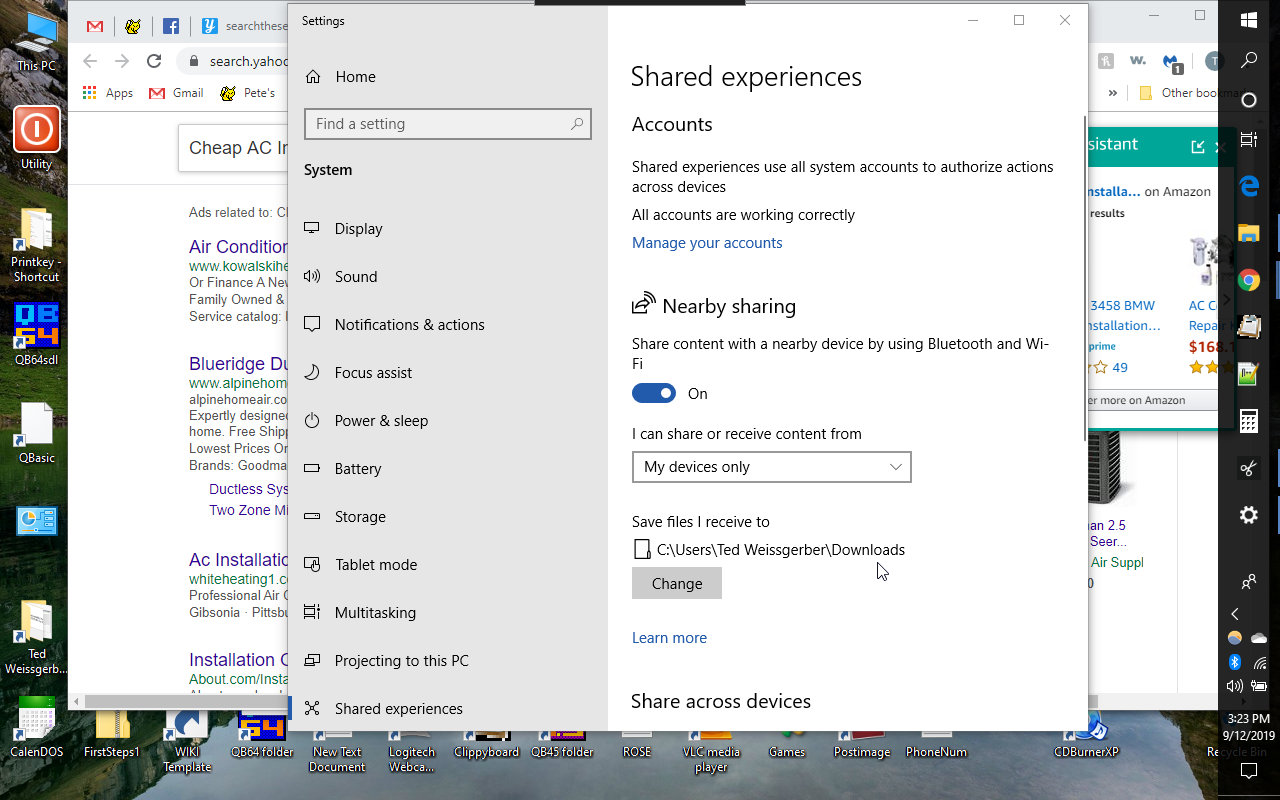Click the taskbar Search magnifier icon
Viewport: 1280px width, 800px height.
click(1249, 60)
